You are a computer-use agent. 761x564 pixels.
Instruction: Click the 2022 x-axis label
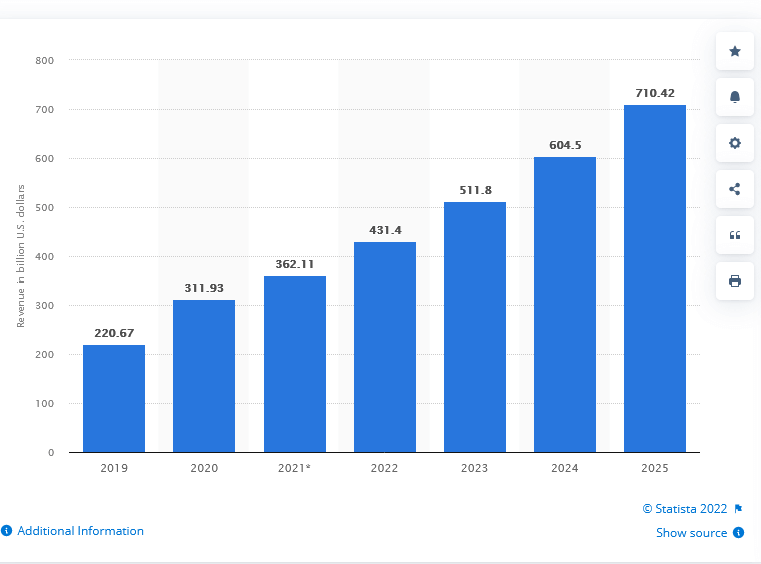click(384, 468)
